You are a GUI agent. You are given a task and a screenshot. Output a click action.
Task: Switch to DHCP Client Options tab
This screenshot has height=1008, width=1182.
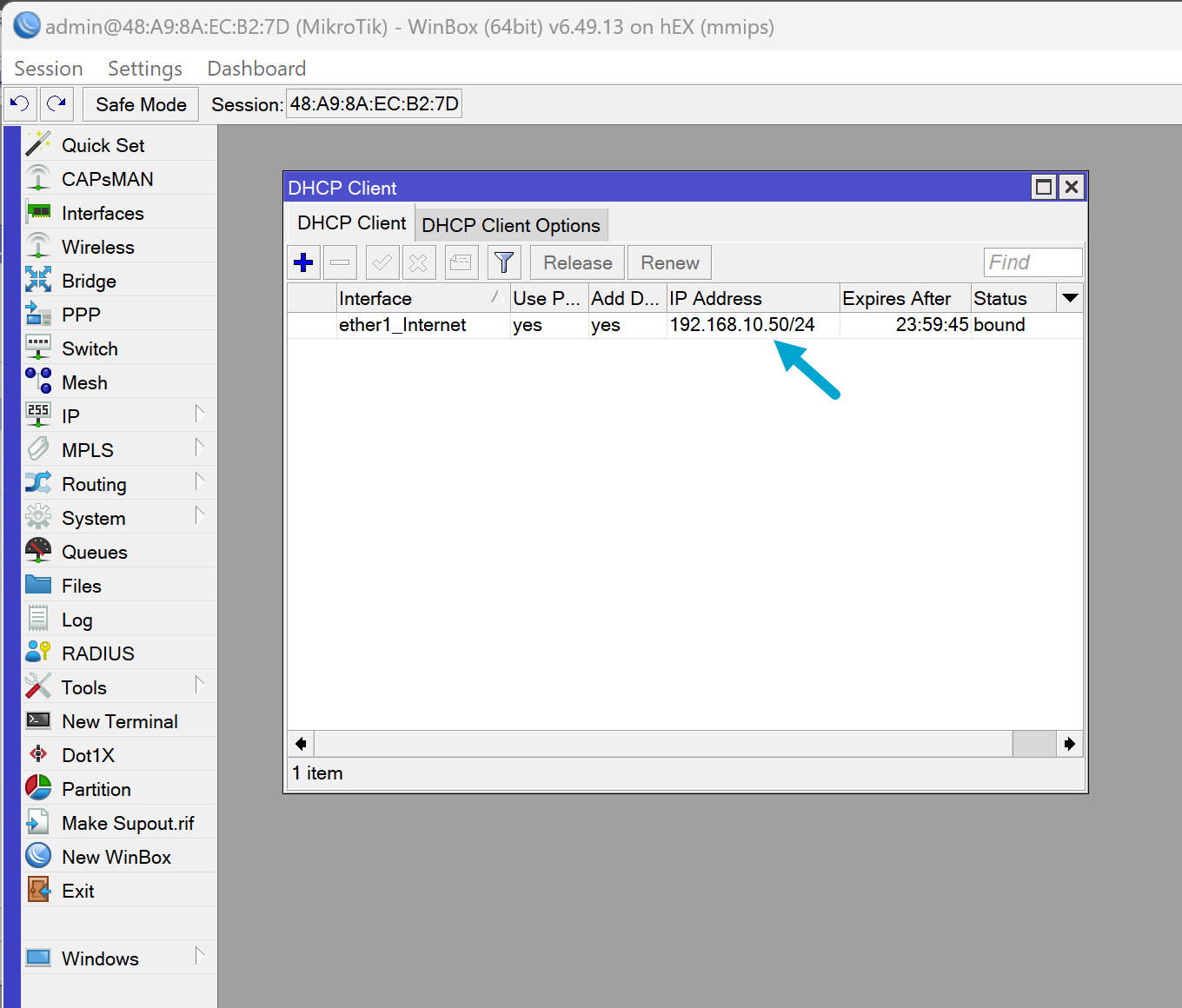(x=511, y=225)
